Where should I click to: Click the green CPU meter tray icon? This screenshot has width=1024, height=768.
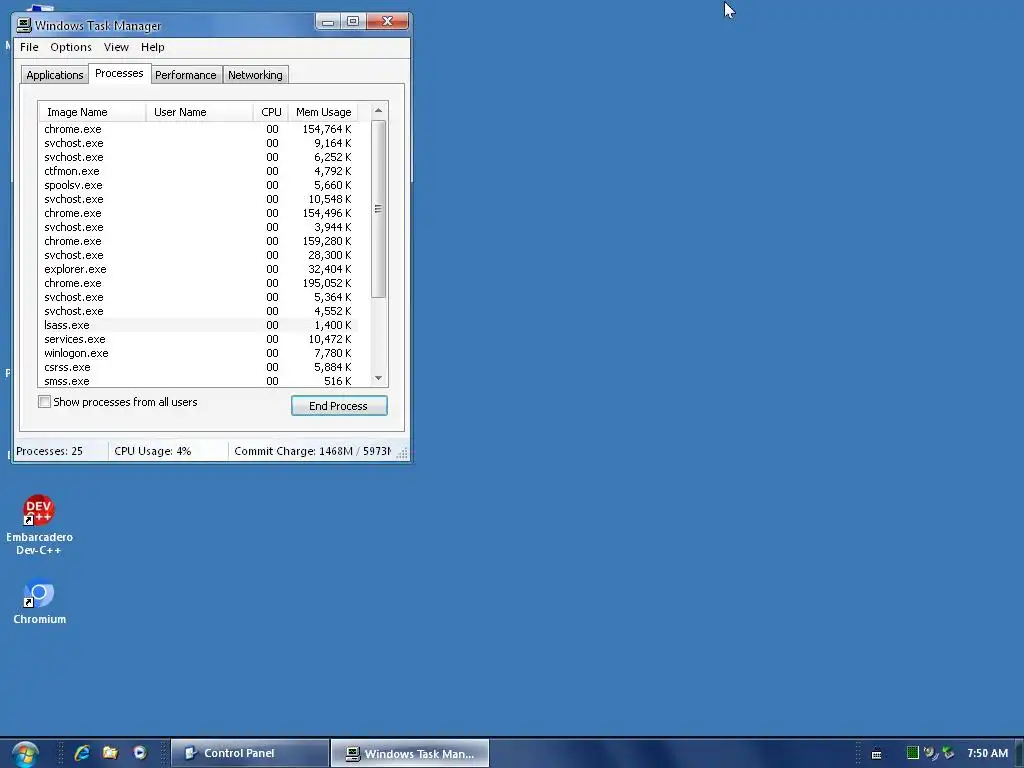[x=913, y=753]
